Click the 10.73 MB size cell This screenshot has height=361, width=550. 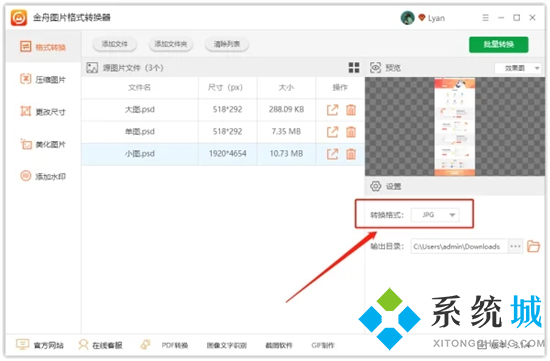pyautogui.click(x=286, y=154)
